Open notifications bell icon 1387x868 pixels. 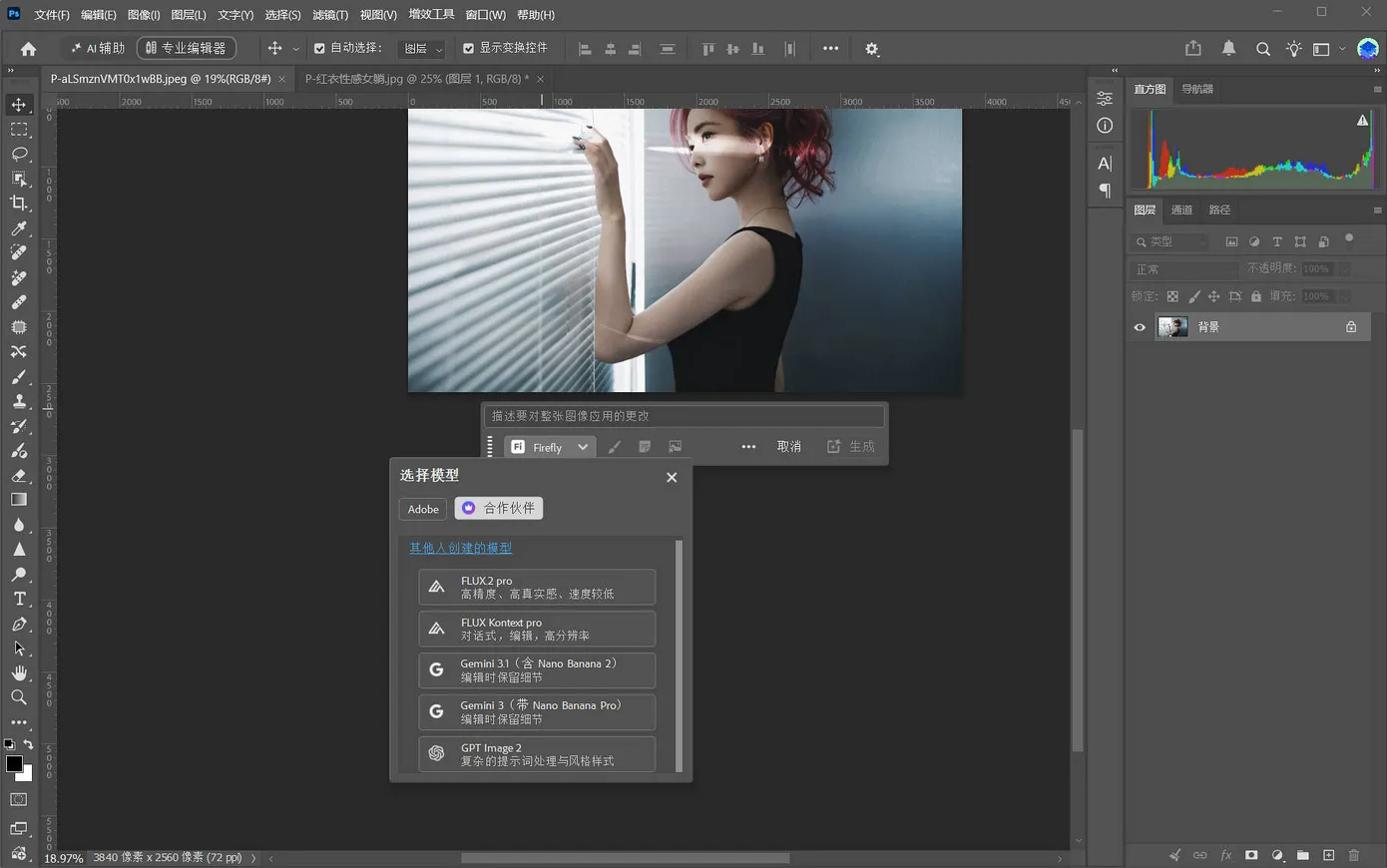point(1229,49)
